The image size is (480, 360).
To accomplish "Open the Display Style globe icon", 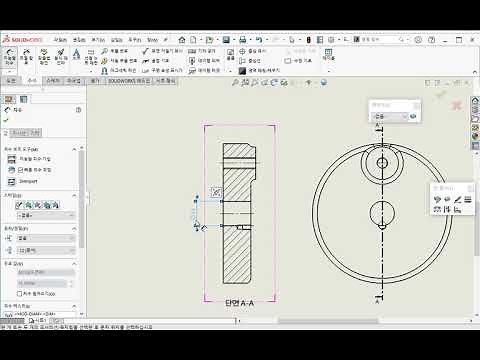I will point(324,82).
